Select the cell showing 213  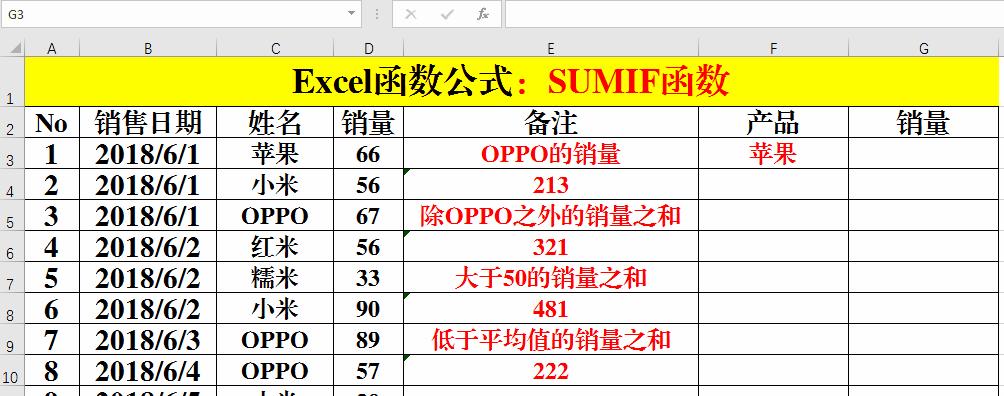(551, 185)
